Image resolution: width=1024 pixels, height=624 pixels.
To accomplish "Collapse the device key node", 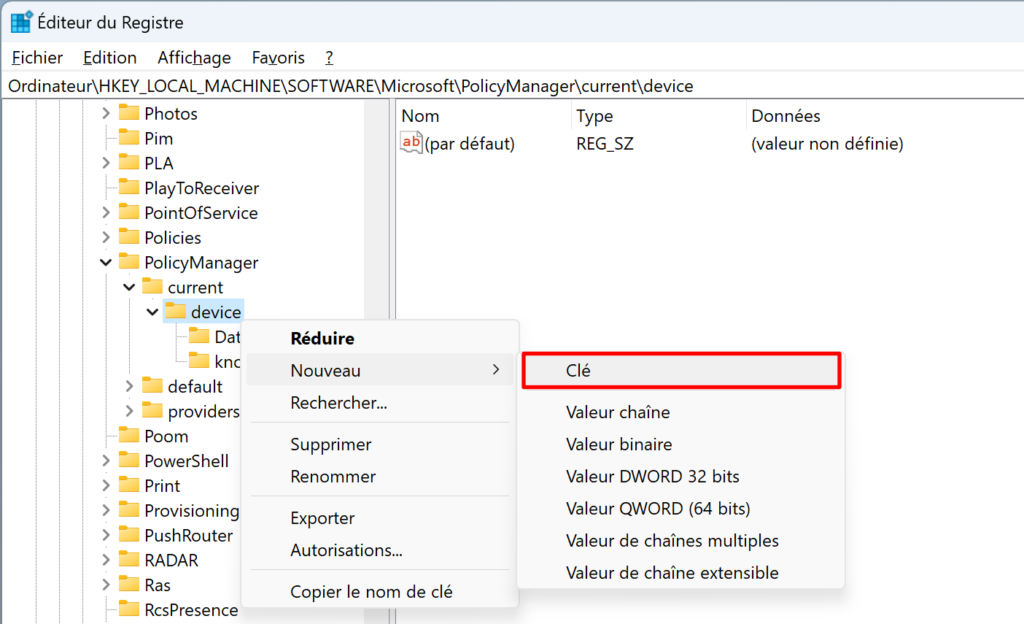I will pos(153,312).
